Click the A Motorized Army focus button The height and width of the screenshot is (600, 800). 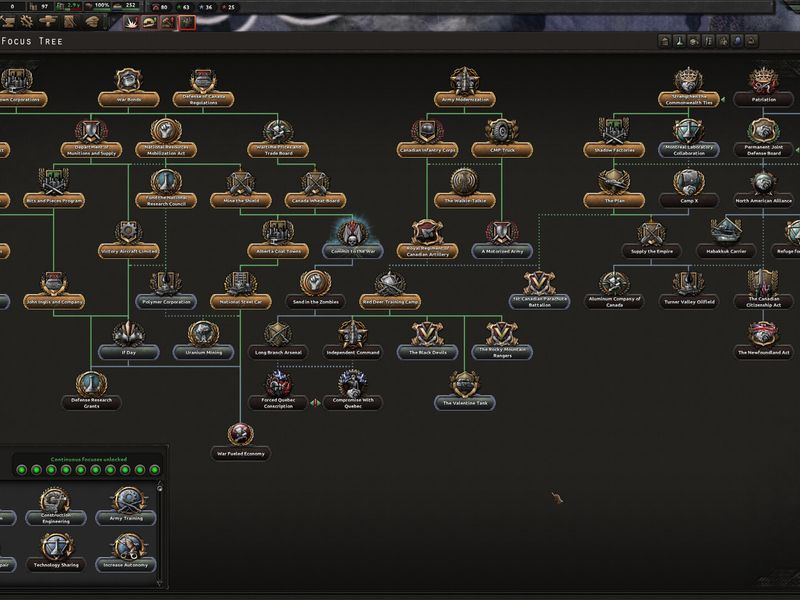[x=502, y=251]
